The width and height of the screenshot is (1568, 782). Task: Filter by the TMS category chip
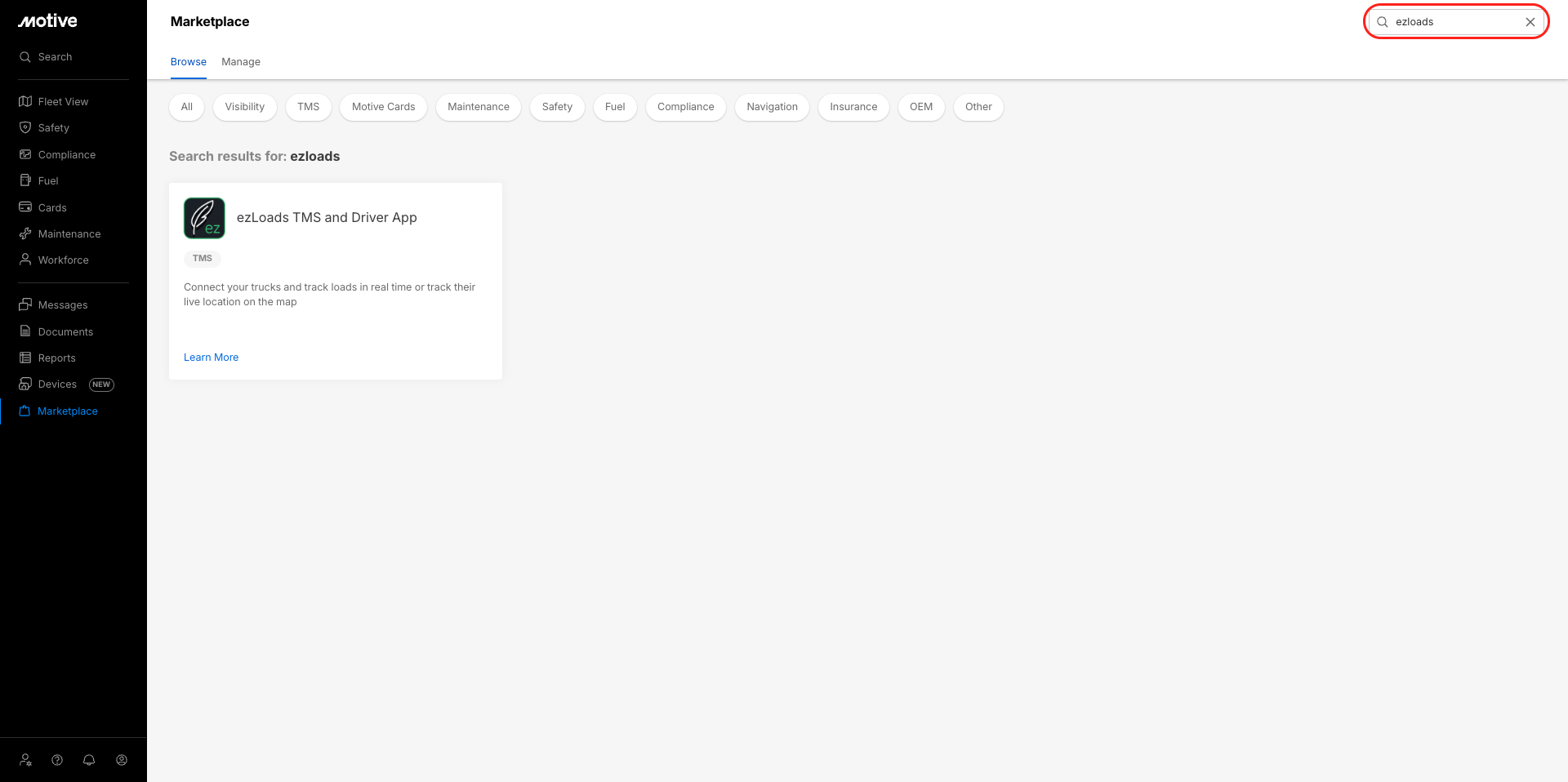pos(309,107)
